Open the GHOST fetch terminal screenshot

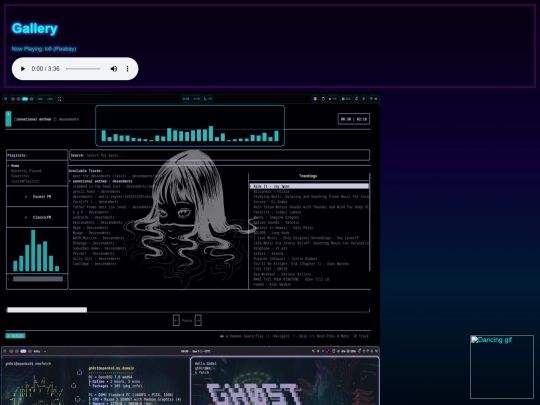(x=285, y=381)
